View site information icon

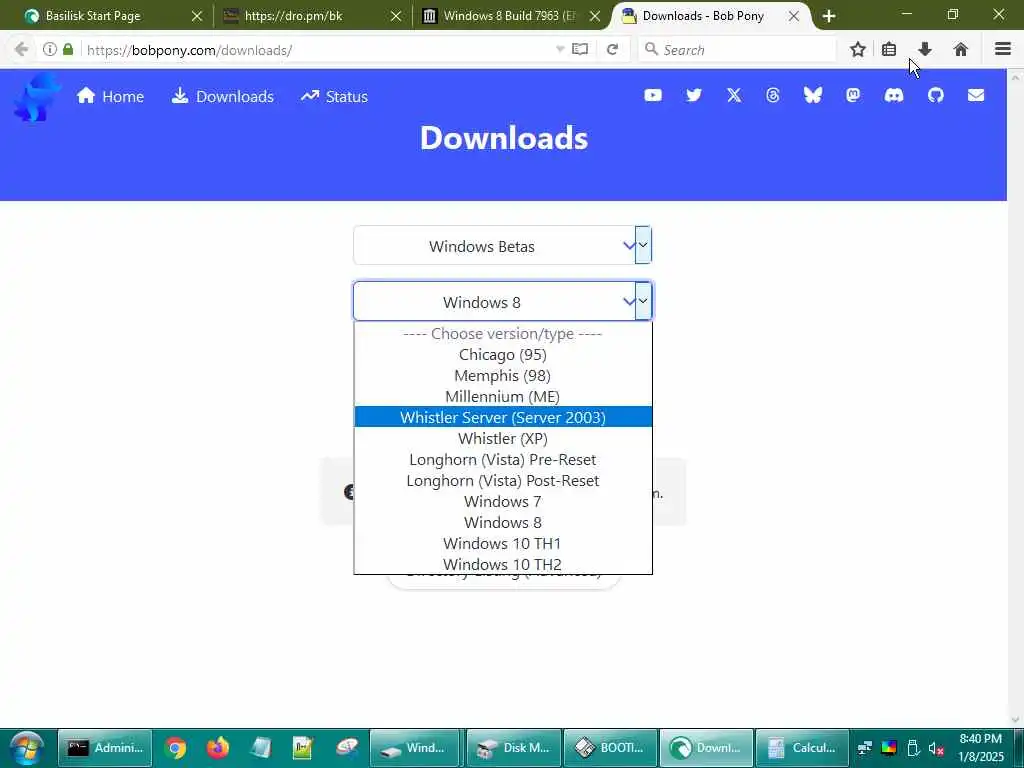pyautogui.click(x=50, y=50)
